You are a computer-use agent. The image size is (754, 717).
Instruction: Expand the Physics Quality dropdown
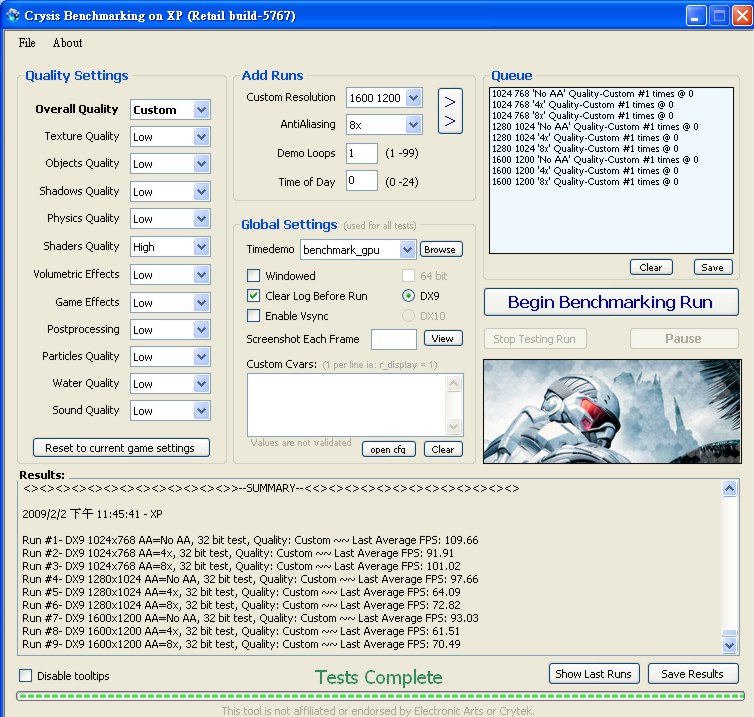[x=201, y=219]
